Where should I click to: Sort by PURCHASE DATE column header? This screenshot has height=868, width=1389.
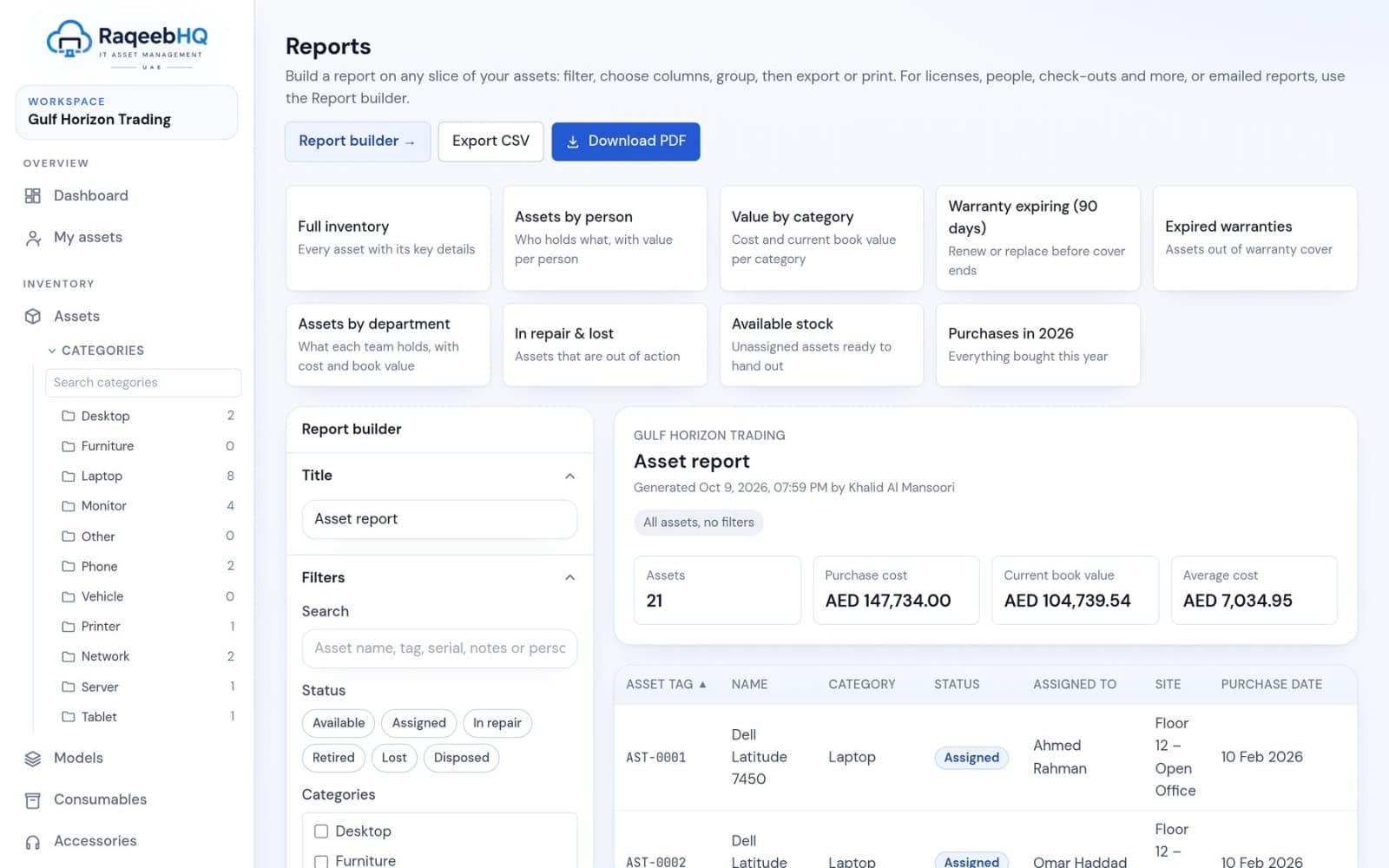pos(1272,685)
